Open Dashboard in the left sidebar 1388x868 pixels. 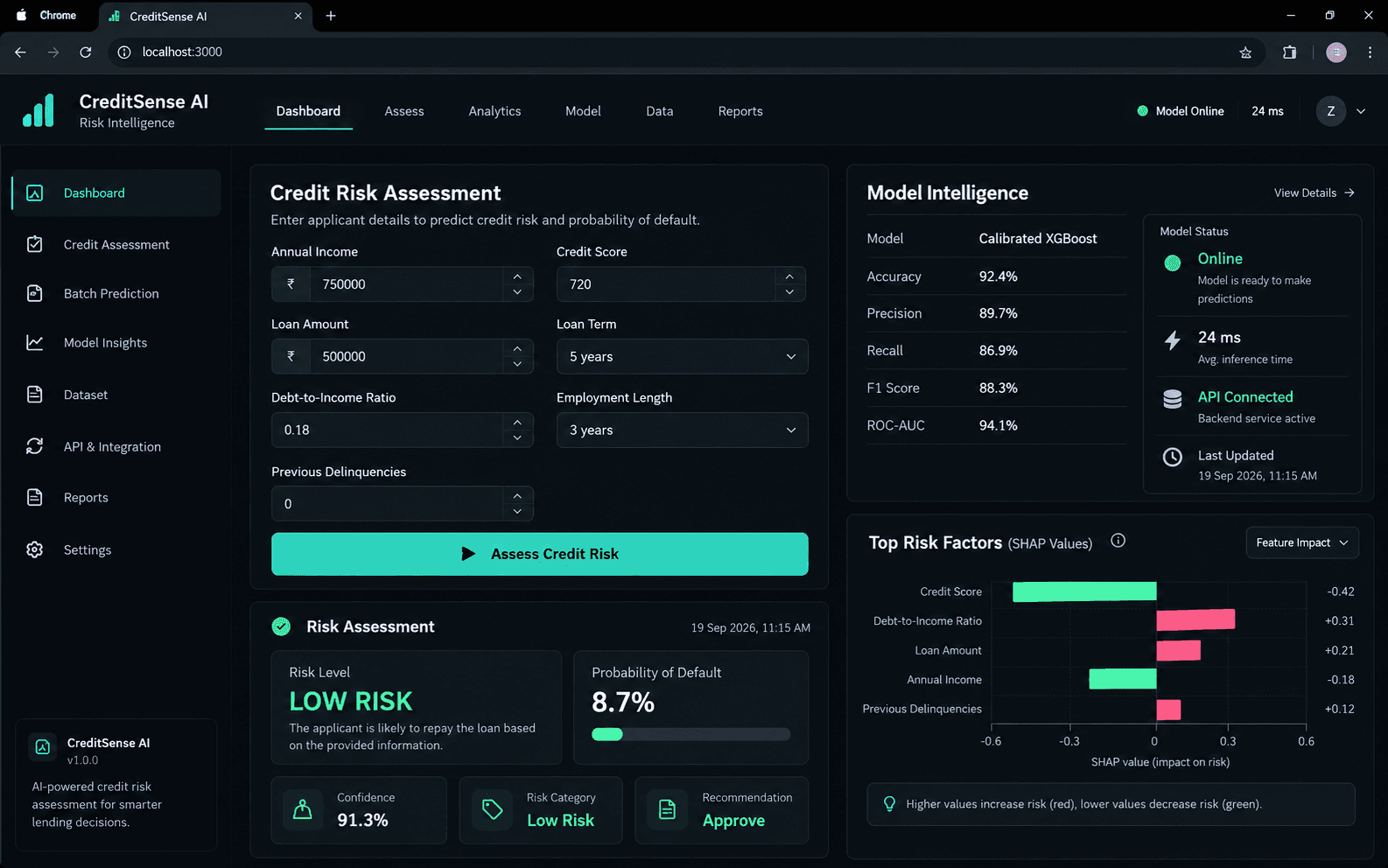pyautogui.click(x=116, y=192)
